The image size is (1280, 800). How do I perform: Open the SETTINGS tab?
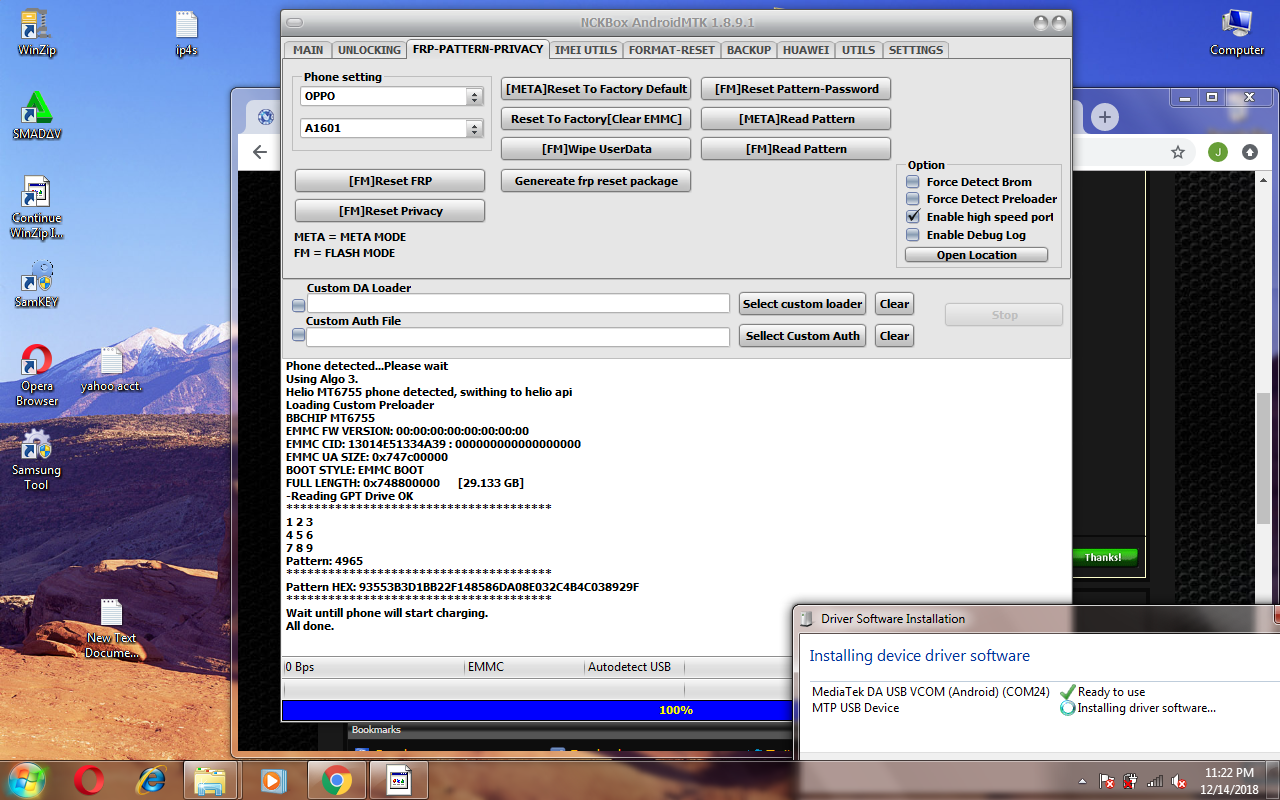pos(915,50)
